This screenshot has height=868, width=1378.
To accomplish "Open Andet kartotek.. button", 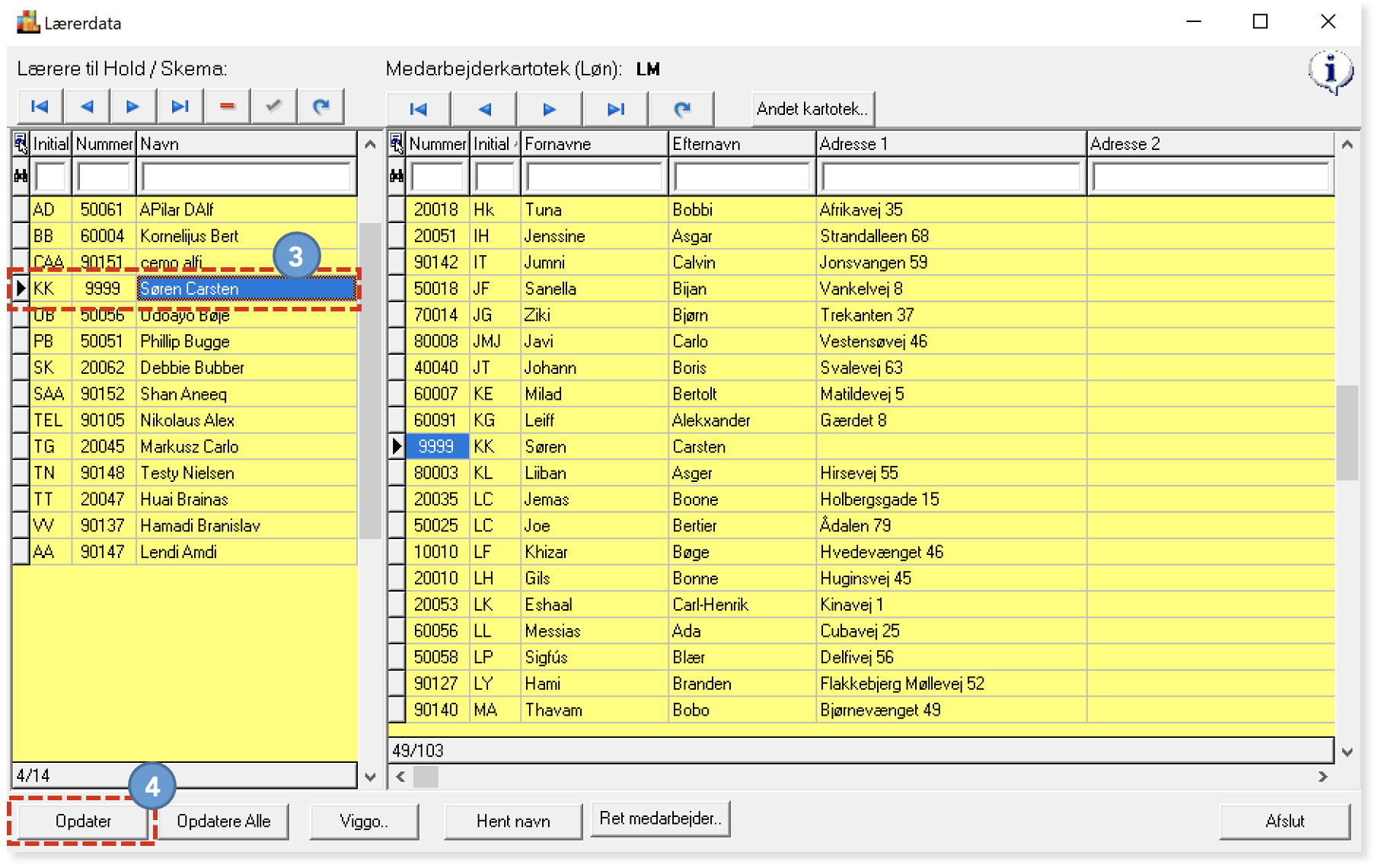I will pos(812,109).
